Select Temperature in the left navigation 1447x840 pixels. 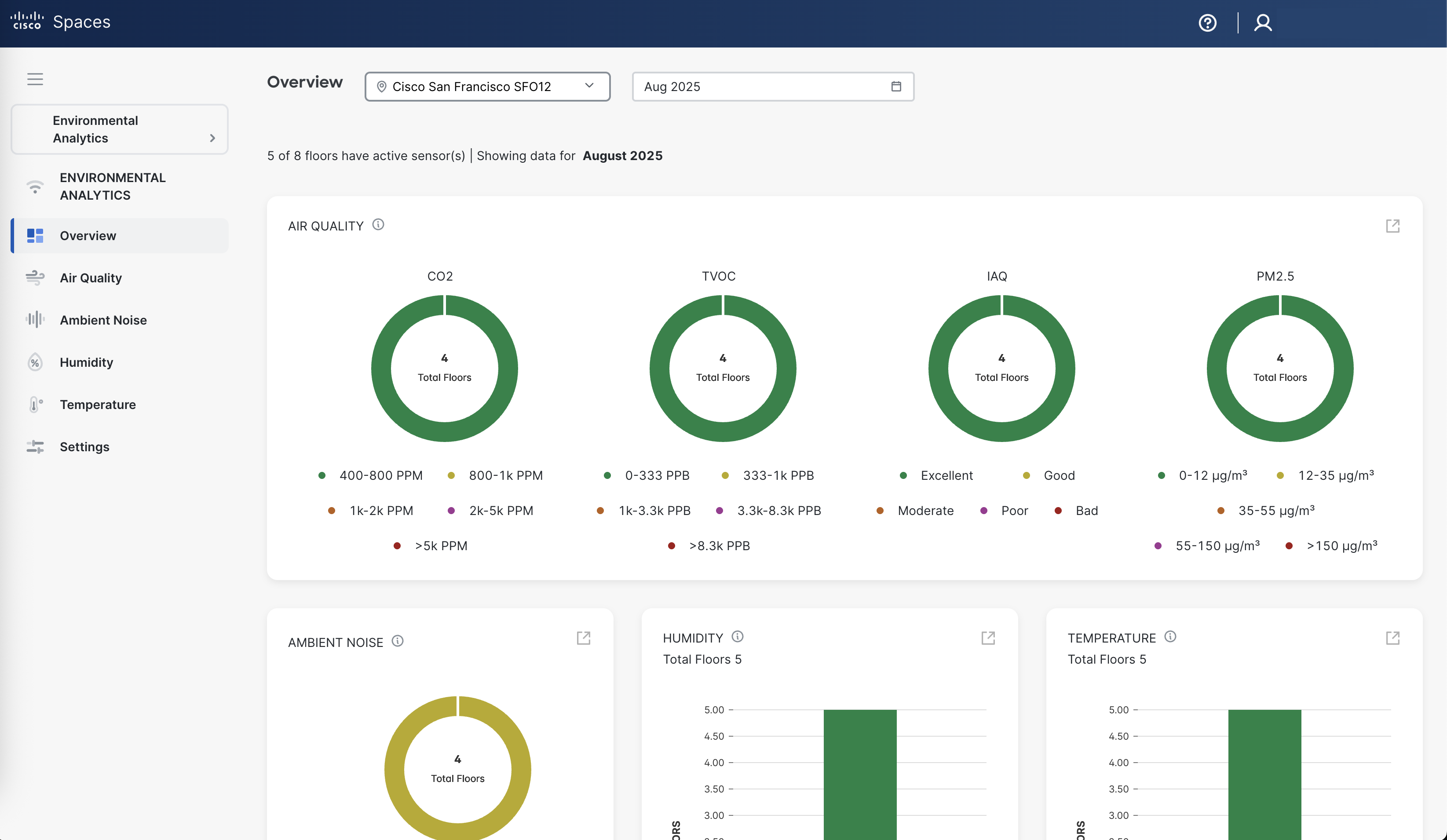click(98, 404)
